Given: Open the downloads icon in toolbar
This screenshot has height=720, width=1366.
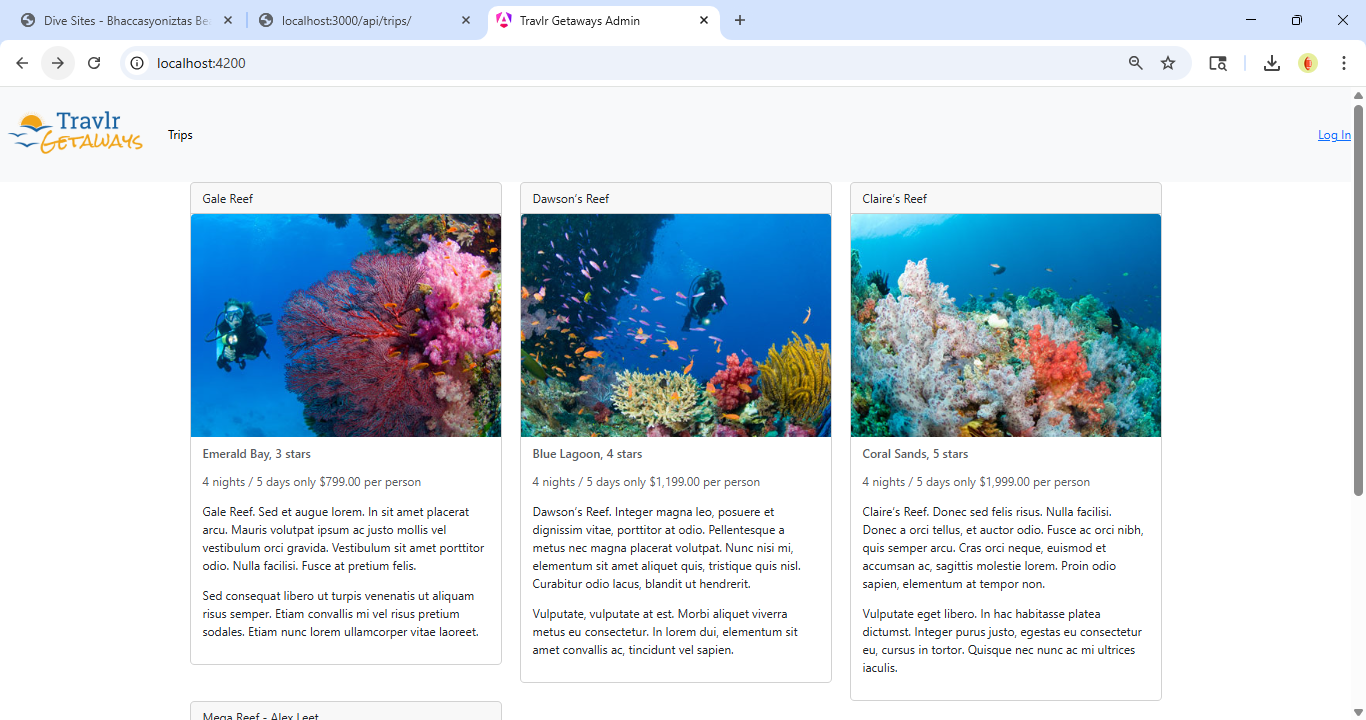Looking at the screenshot, I should [1271, 63].
